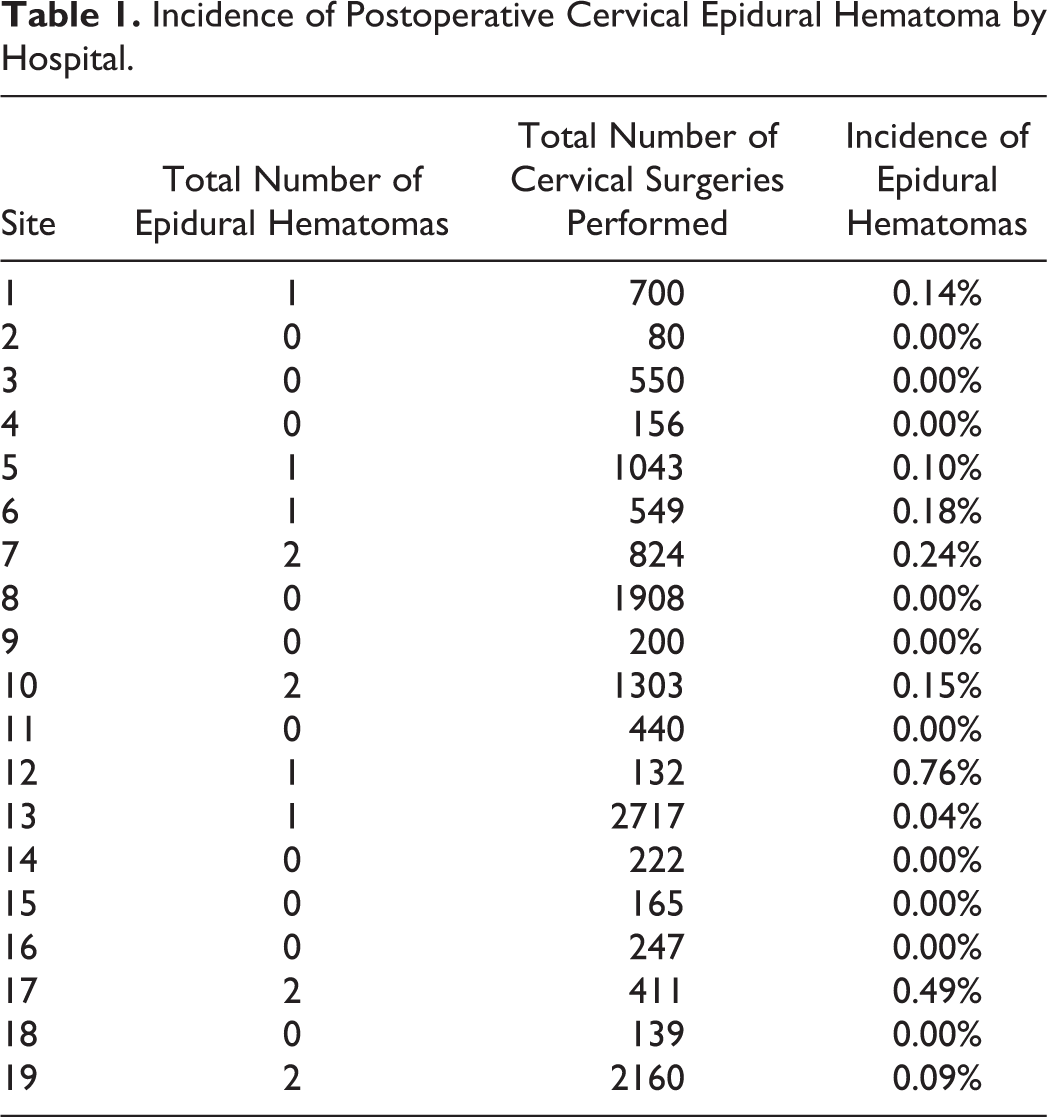Click the Table 1 caption title

524,37
